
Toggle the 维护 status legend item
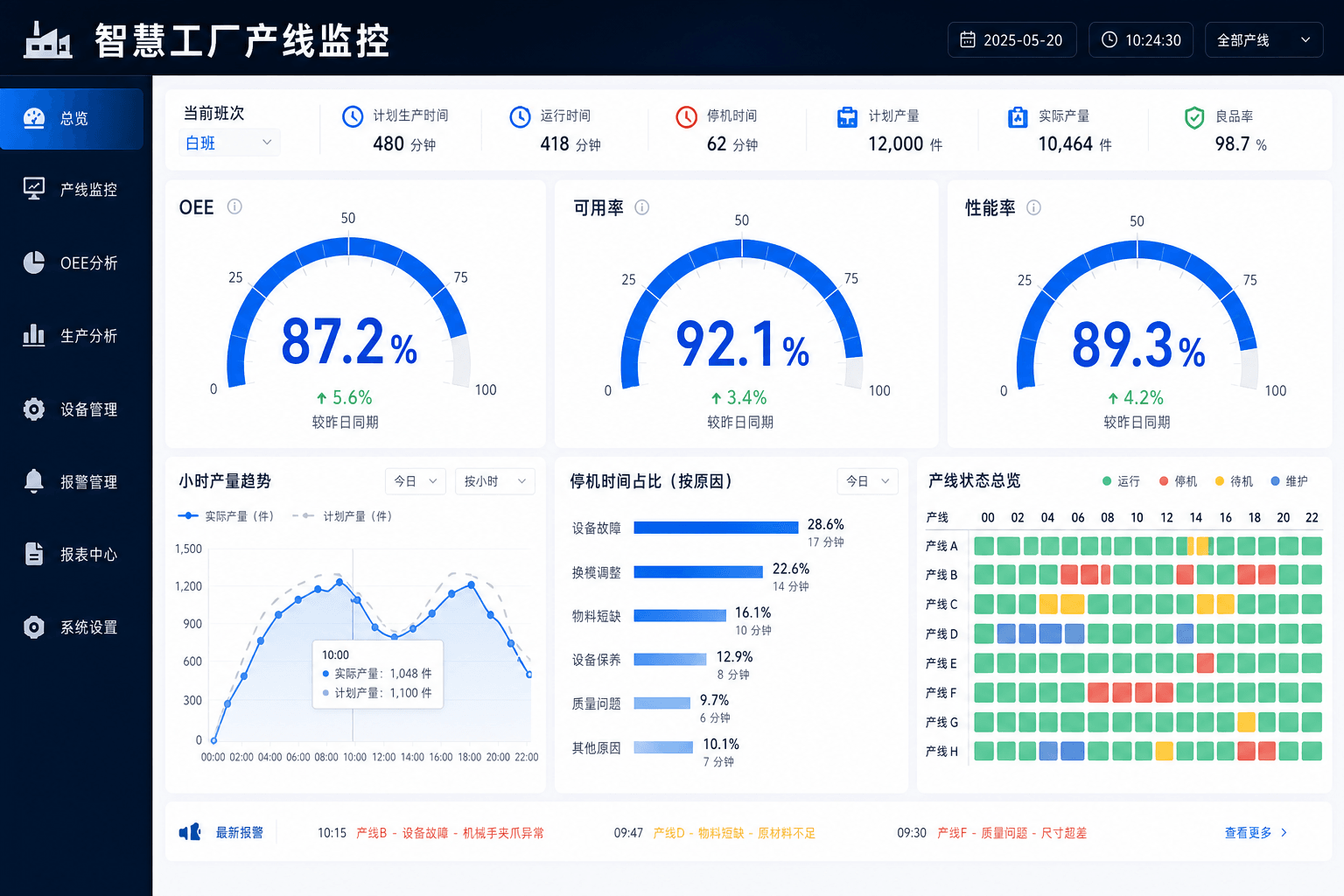tap(1290, 481)
